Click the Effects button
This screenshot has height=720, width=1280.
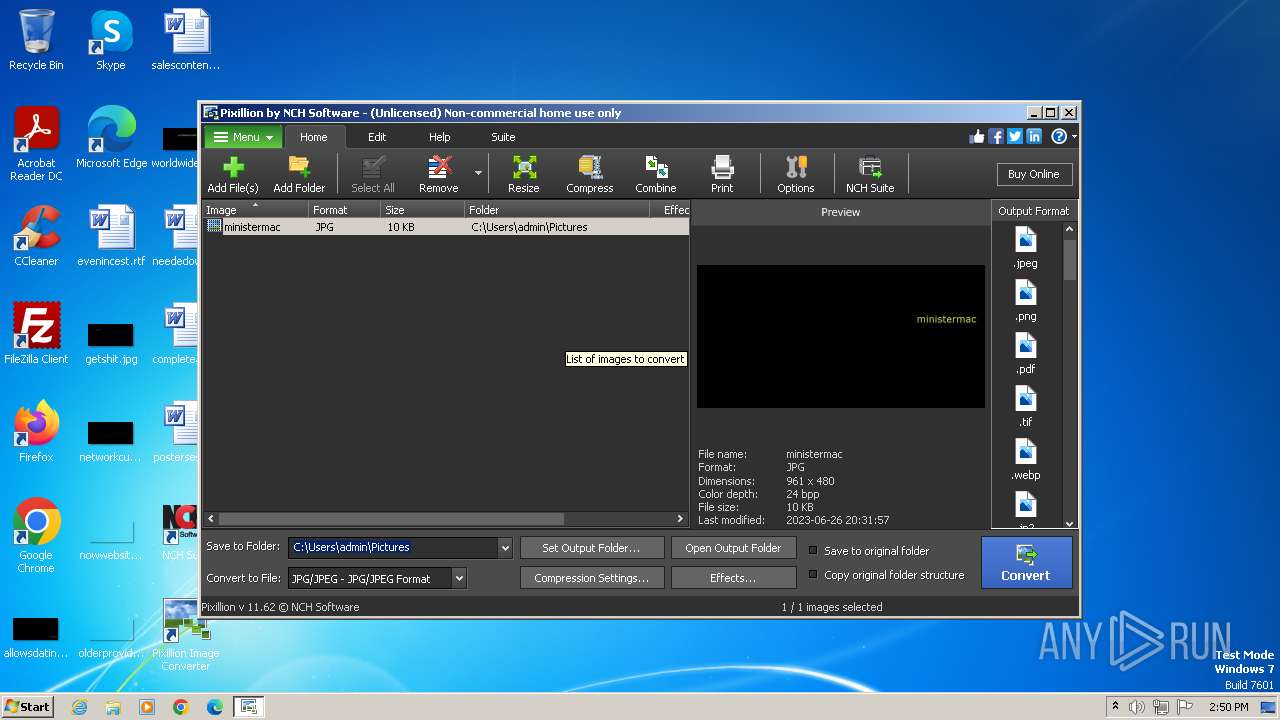(x=733, y=578)
